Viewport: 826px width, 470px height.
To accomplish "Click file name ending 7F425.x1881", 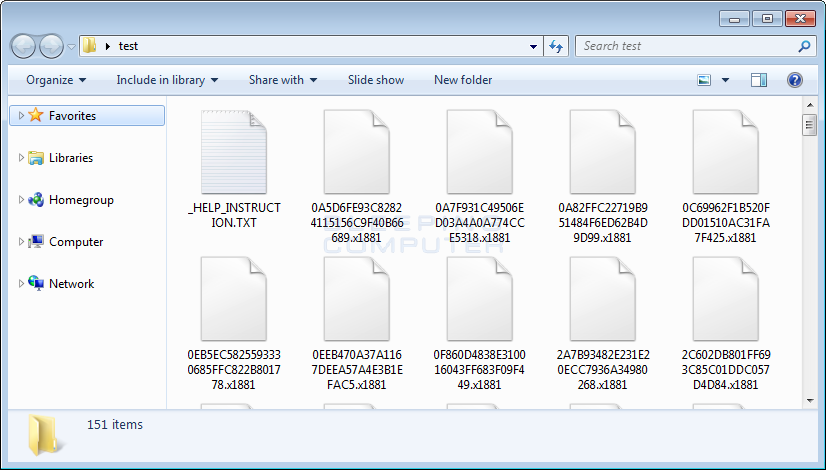I will (x=726, y=222).
